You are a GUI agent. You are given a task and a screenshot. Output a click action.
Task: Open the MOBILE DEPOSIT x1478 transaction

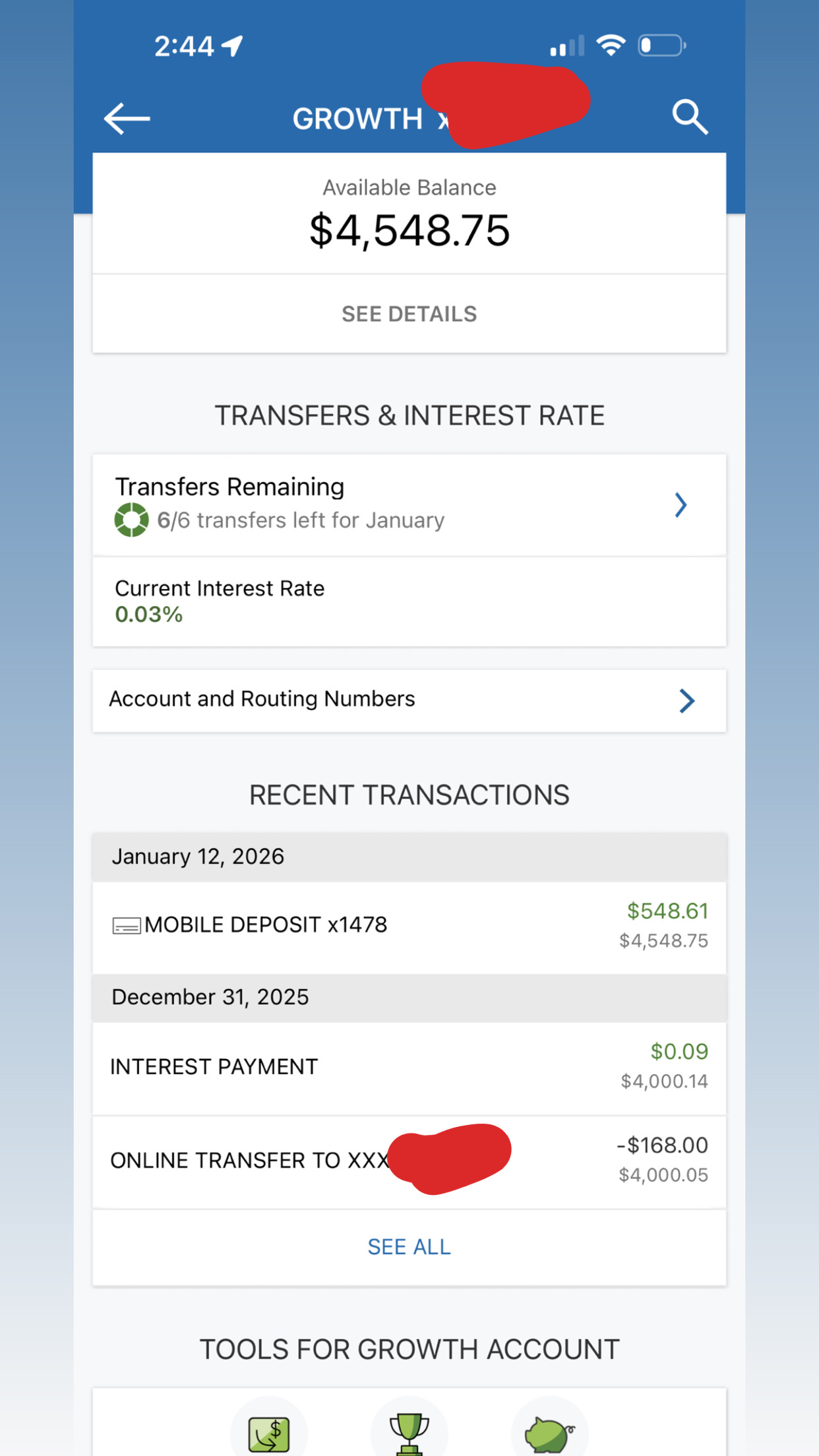point(266,925)
